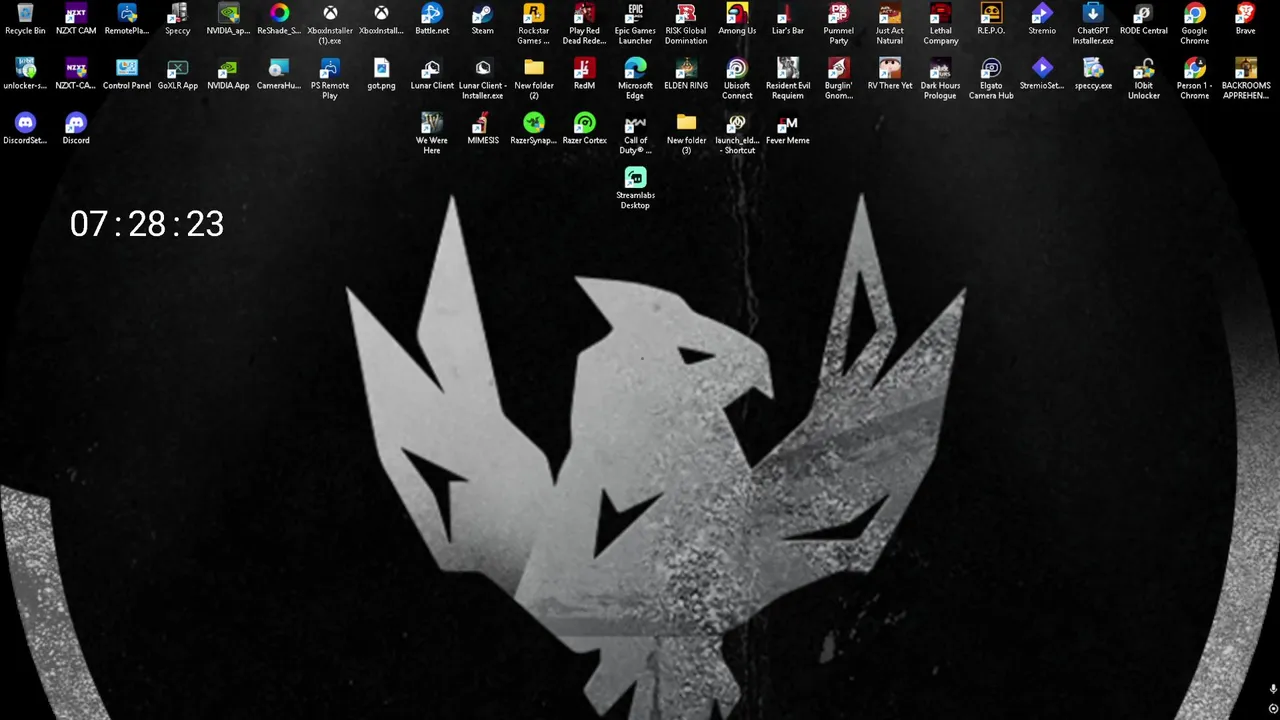Open R.E.P.O. game shortcut
The width and height of the screenshot is (1280, 720).
[991, 19]
